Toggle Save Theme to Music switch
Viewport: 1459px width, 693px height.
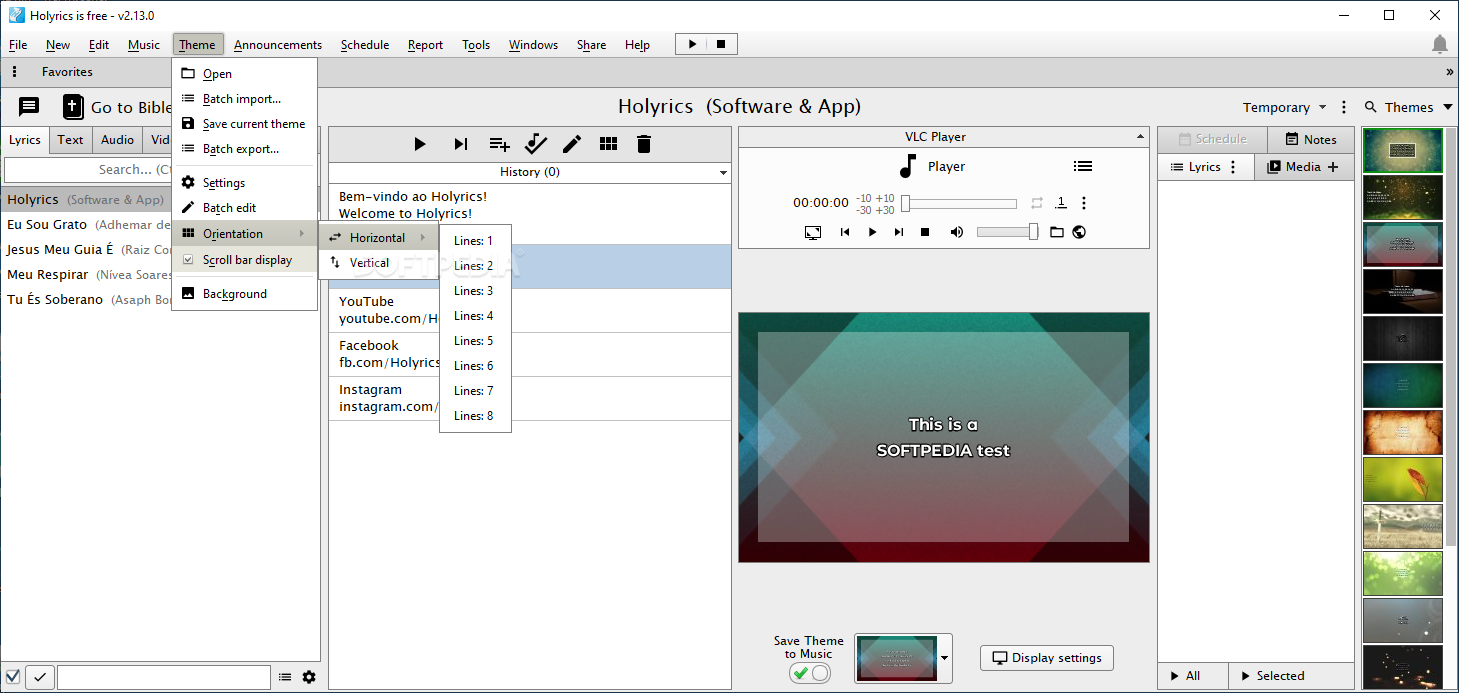point(810,673)
